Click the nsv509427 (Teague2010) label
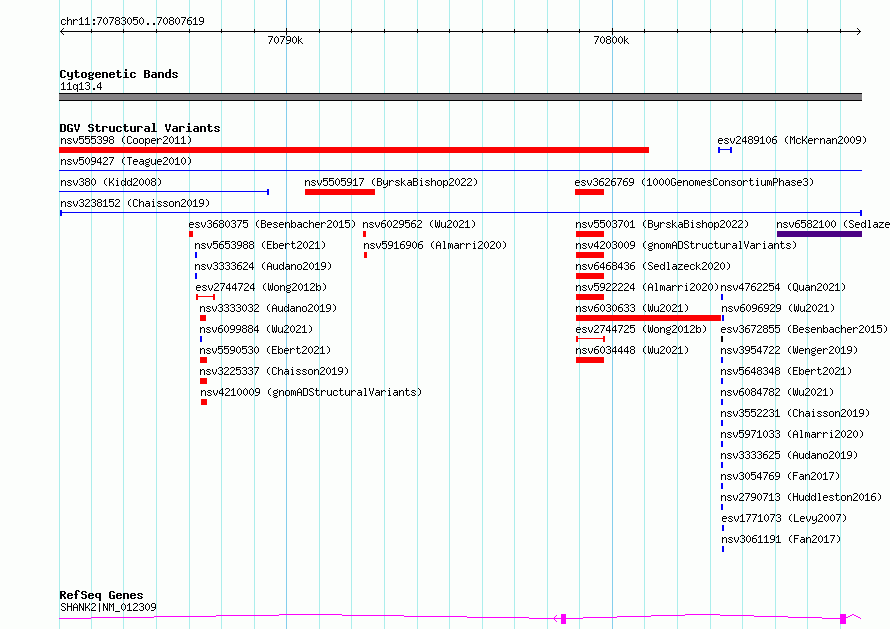Screen dimensions: 890x629 point(126,161)
